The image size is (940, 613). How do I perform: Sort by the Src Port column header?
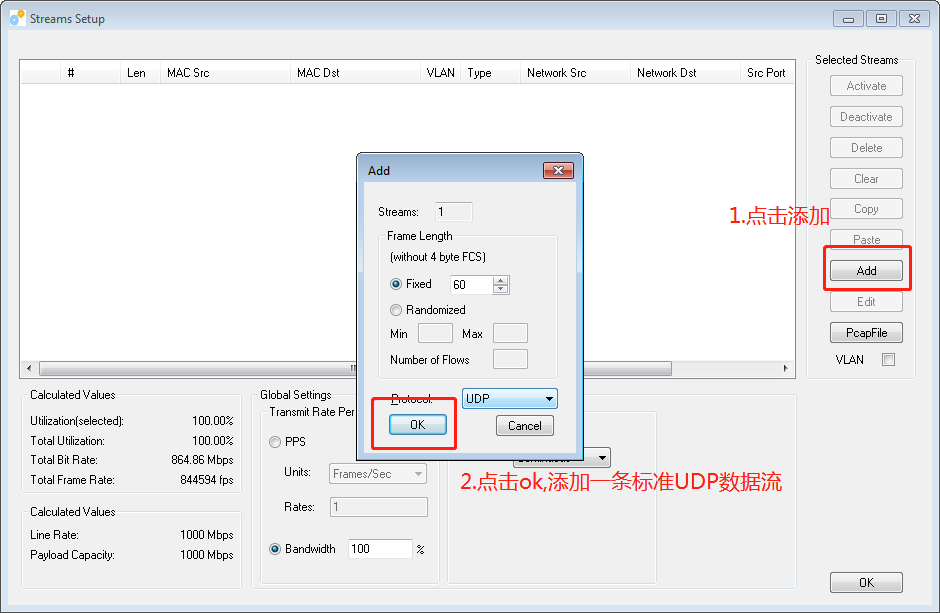767,73
